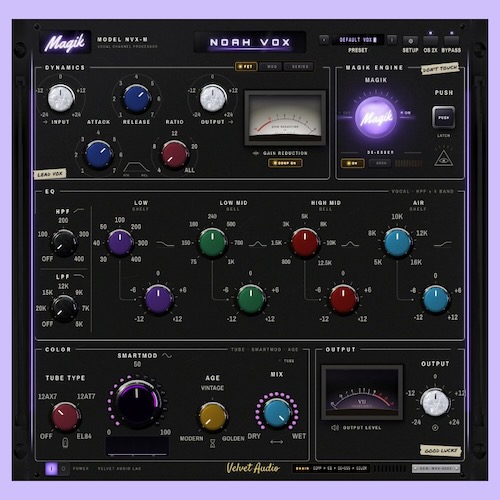Screen dimensions: 500x500
Task: Click the dry/wet double-arrow icon
Action: pyautogui.click(x=276, y=442)
